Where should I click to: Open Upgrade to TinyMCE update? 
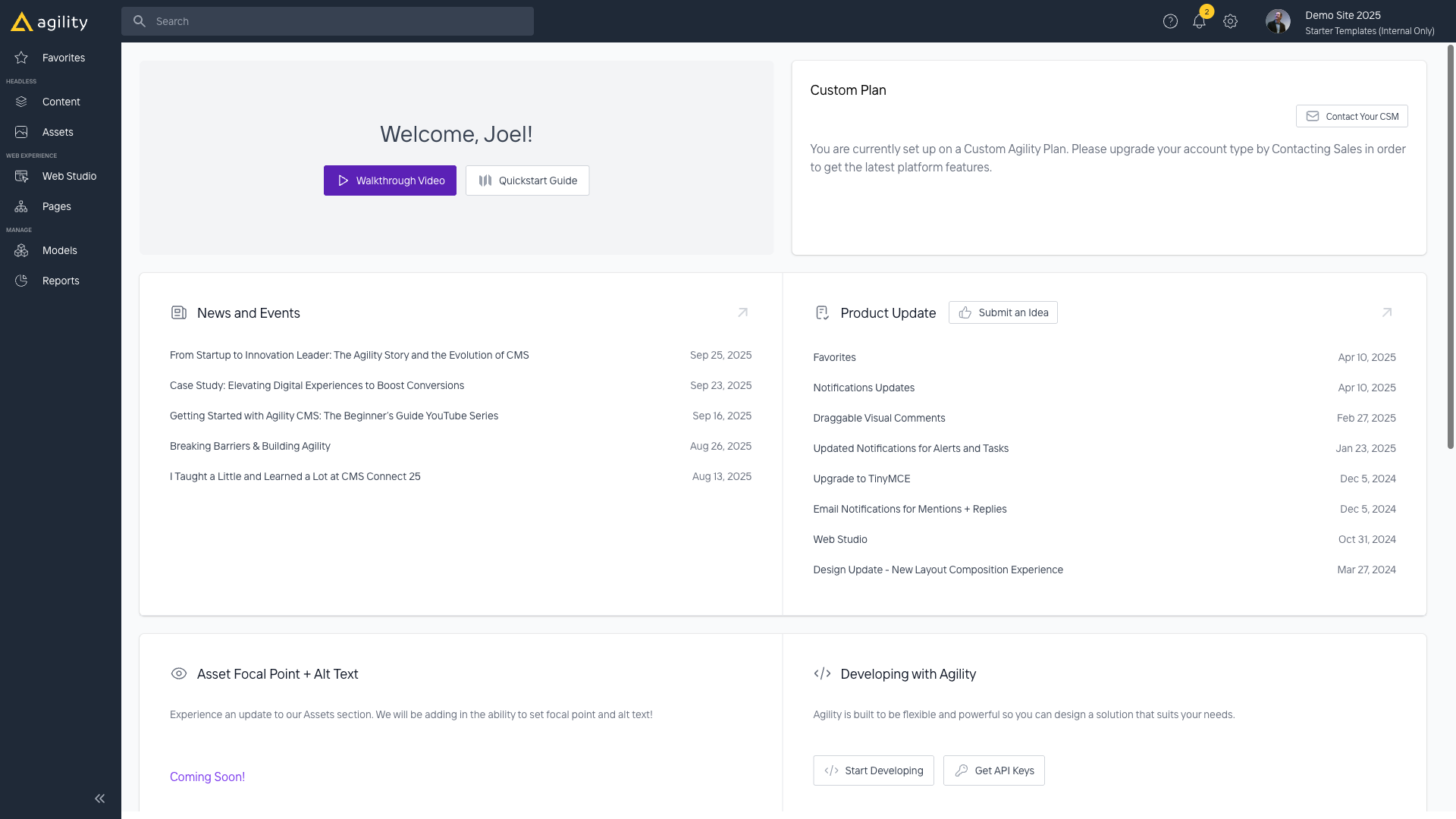(861, 479)
